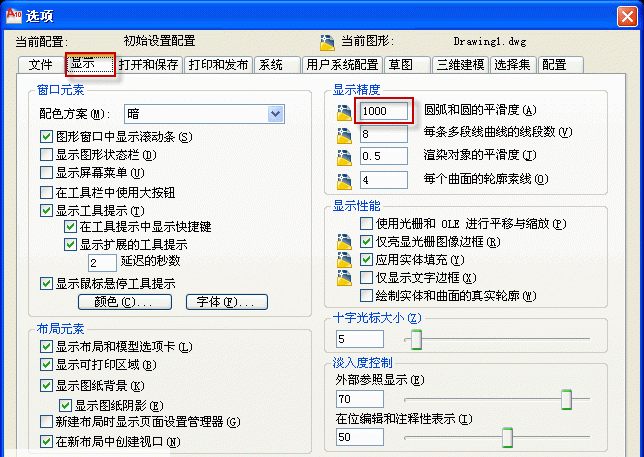The height and width of the screenshot is (457, 644).
Task: Click the drawing icon beside 每条多段线曲线的线段数 field
Action: click(344, 133)
